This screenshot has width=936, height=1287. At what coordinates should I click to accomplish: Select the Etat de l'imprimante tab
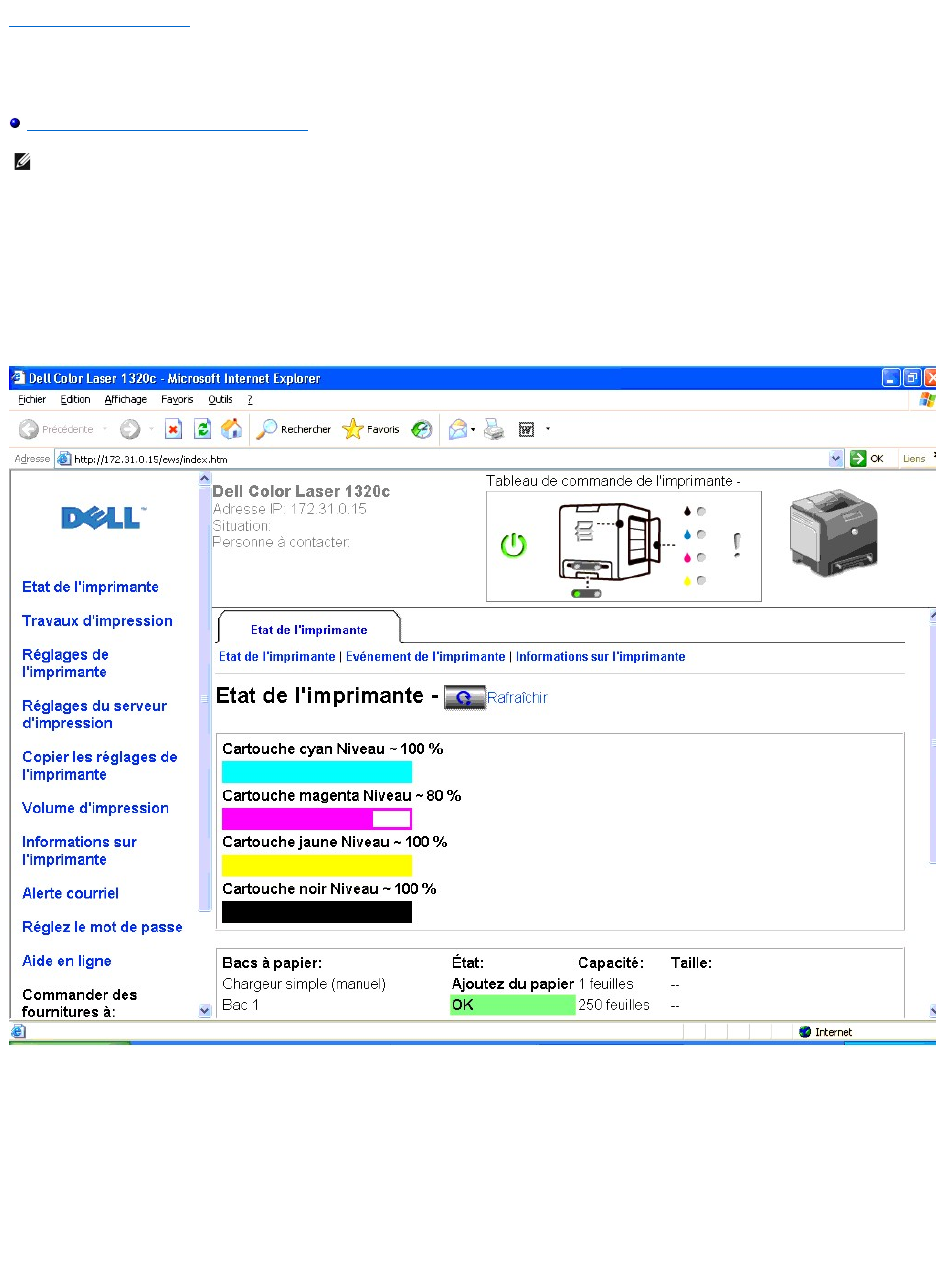pyautogui.click(x=309, y=630)
